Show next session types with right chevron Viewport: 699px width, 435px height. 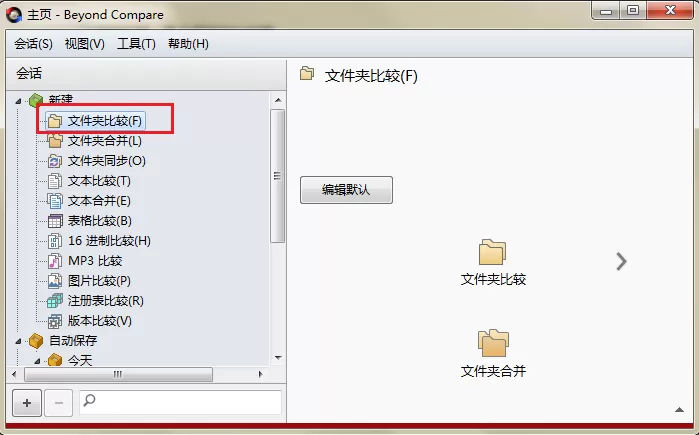click(x=621, y=262)
